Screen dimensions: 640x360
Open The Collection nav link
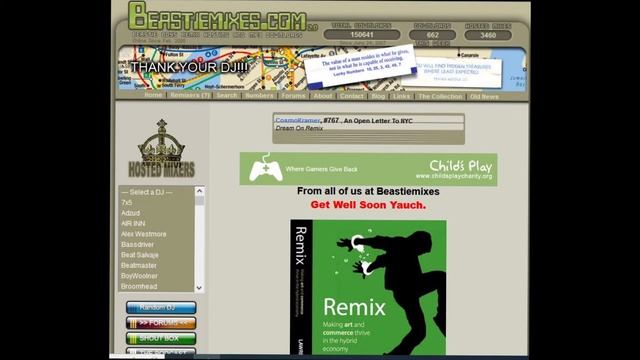point(440,97)
